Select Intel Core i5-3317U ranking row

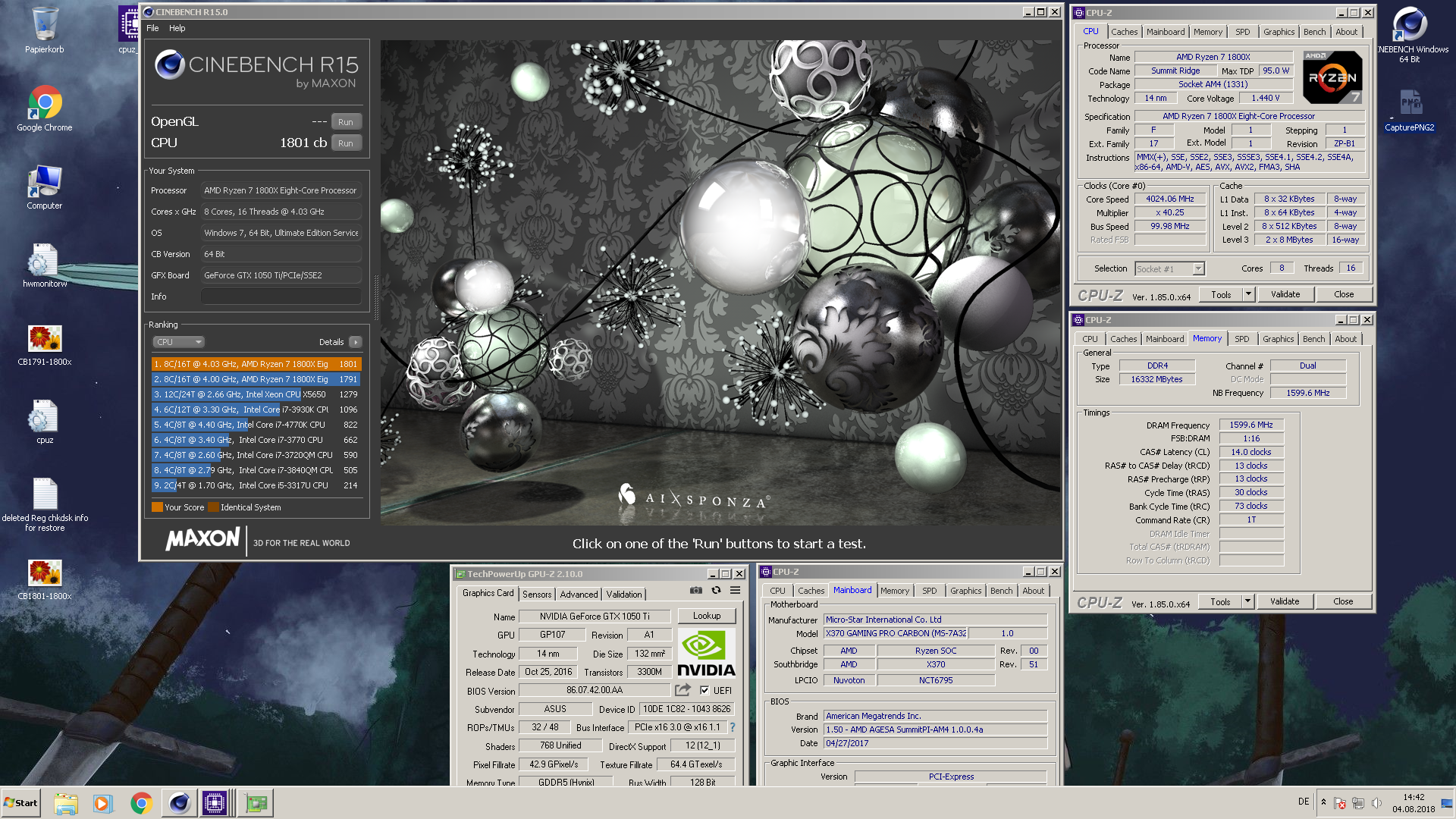[x=256, y=485]
